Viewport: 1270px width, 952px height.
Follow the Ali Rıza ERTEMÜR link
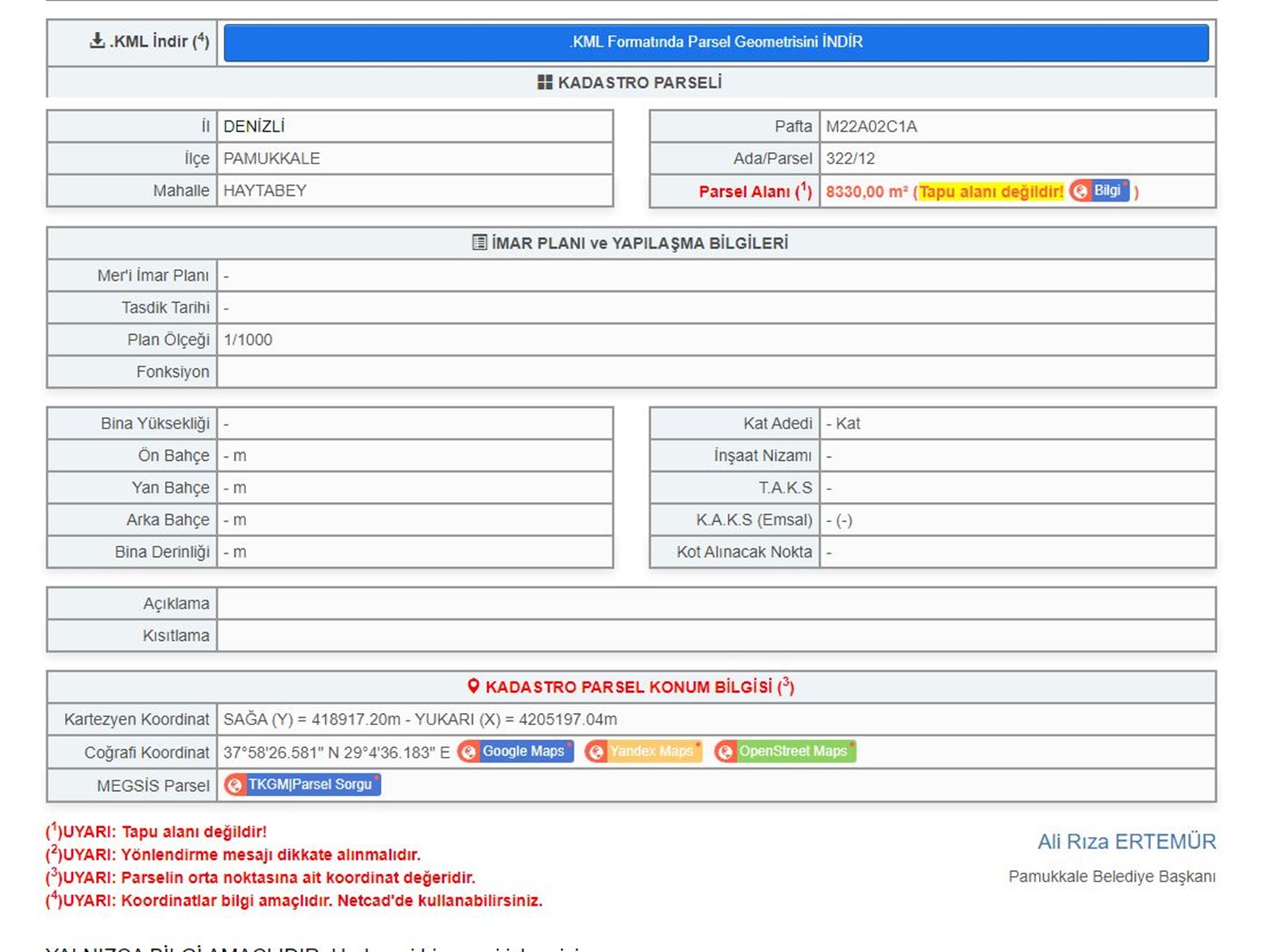(1126, 842)
